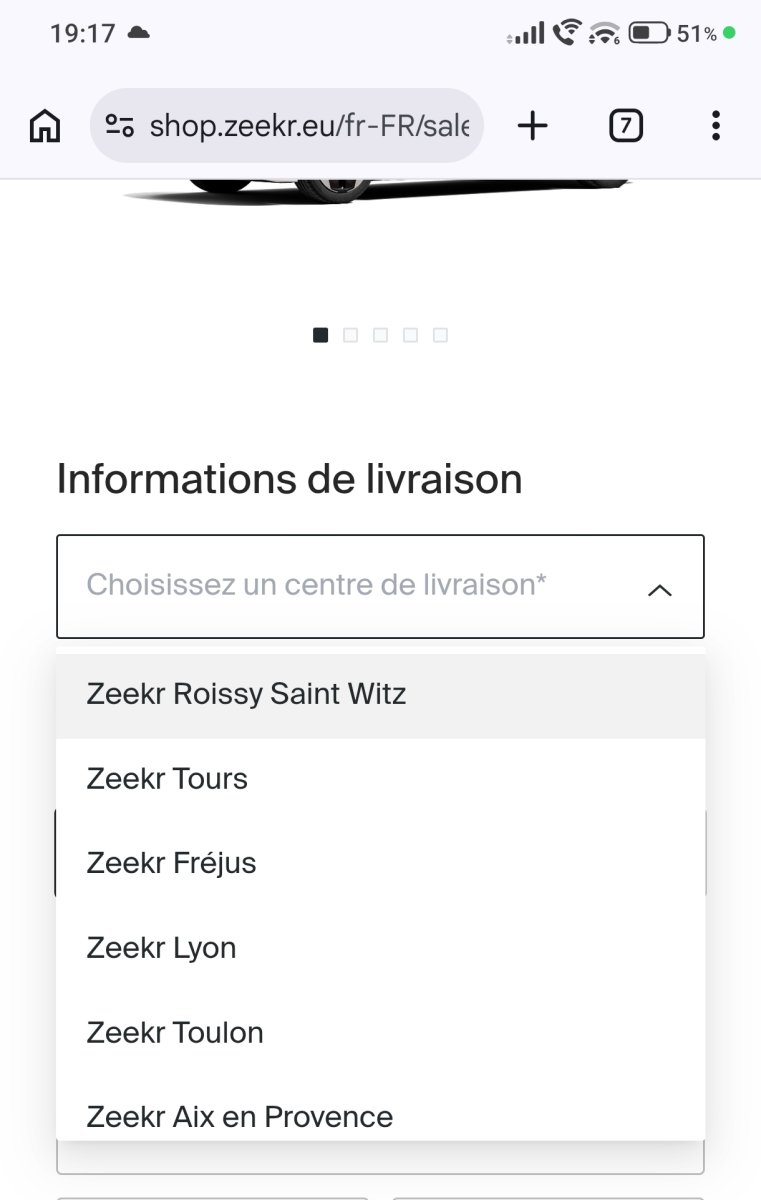
Task: Go to the third carousel image dot
Action: tap(380, 335)
